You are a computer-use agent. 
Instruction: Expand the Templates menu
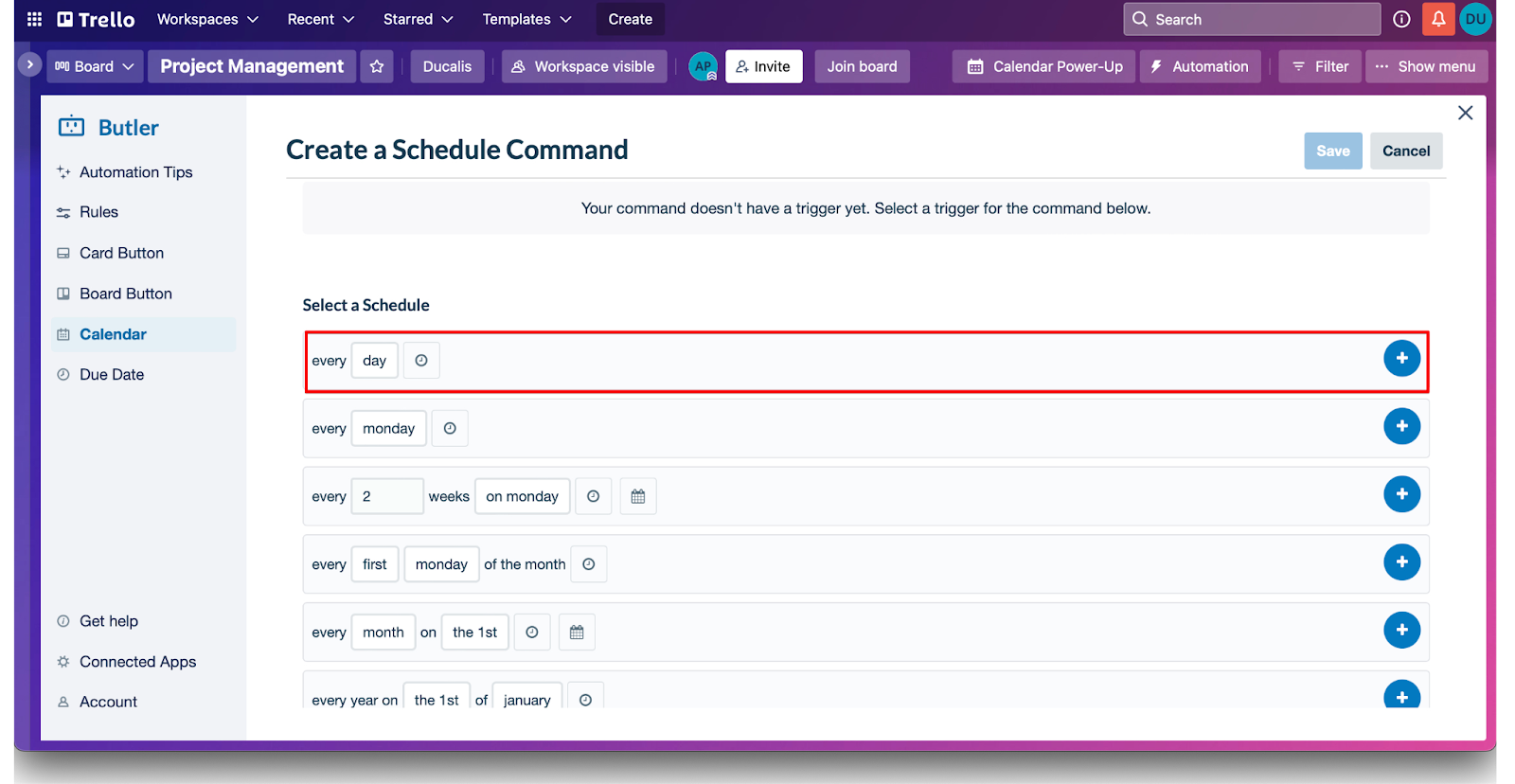(526, 19)
